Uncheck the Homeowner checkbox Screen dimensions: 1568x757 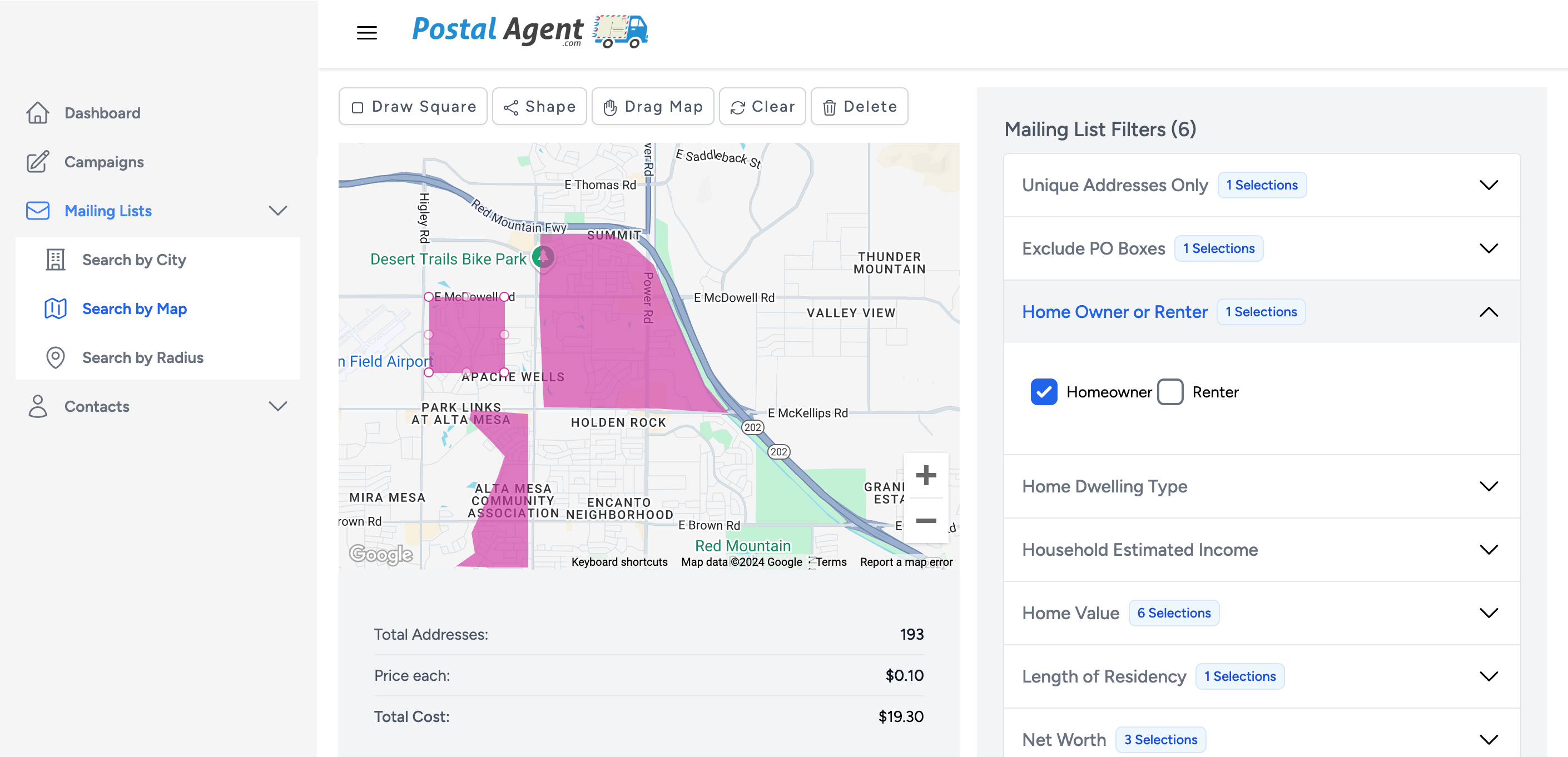1043,392
